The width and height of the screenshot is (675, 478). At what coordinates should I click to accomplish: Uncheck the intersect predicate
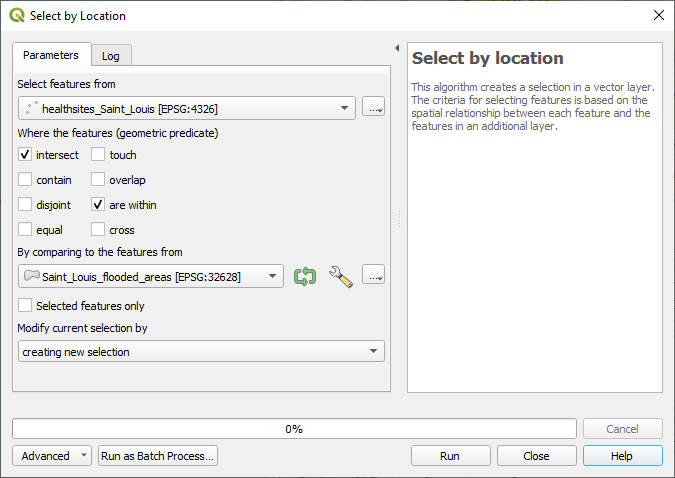(25, 155)
